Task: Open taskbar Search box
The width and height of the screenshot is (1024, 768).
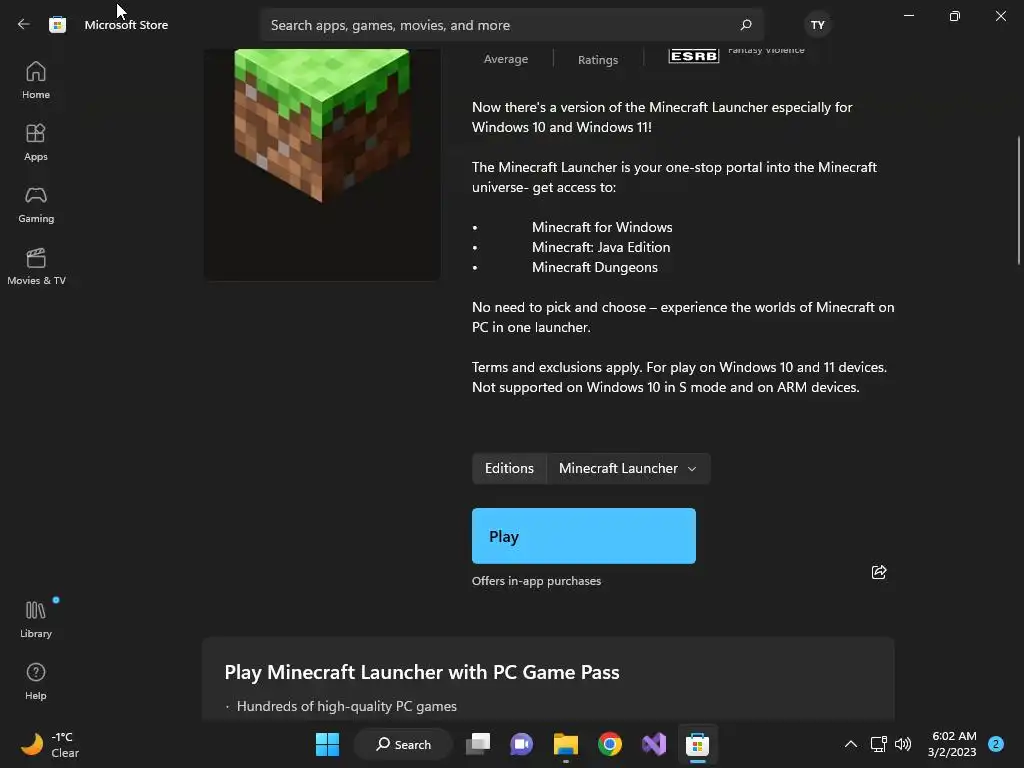Action: (404, 744)
